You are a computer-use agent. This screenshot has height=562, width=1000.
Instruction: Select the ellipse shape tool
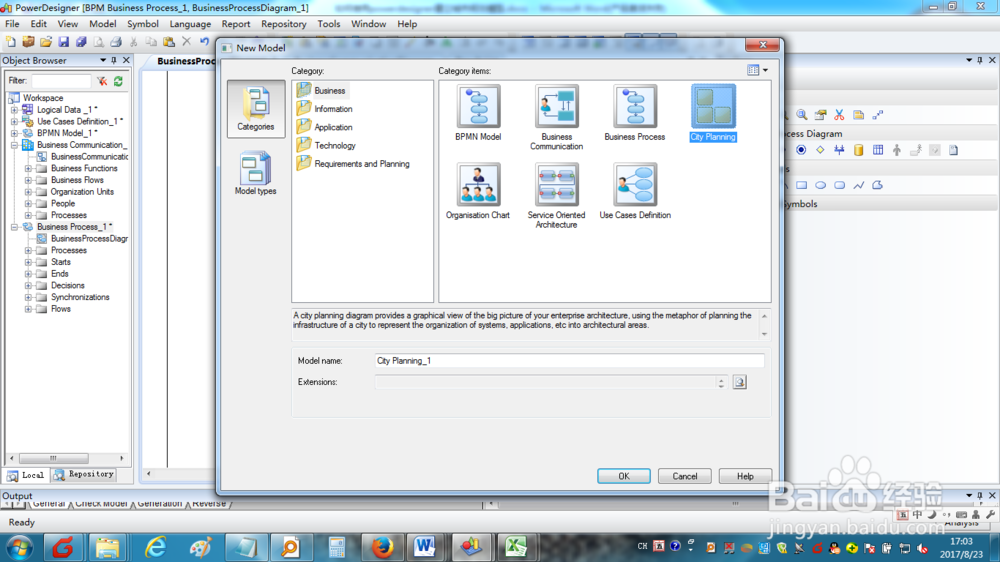click(821, 185)
